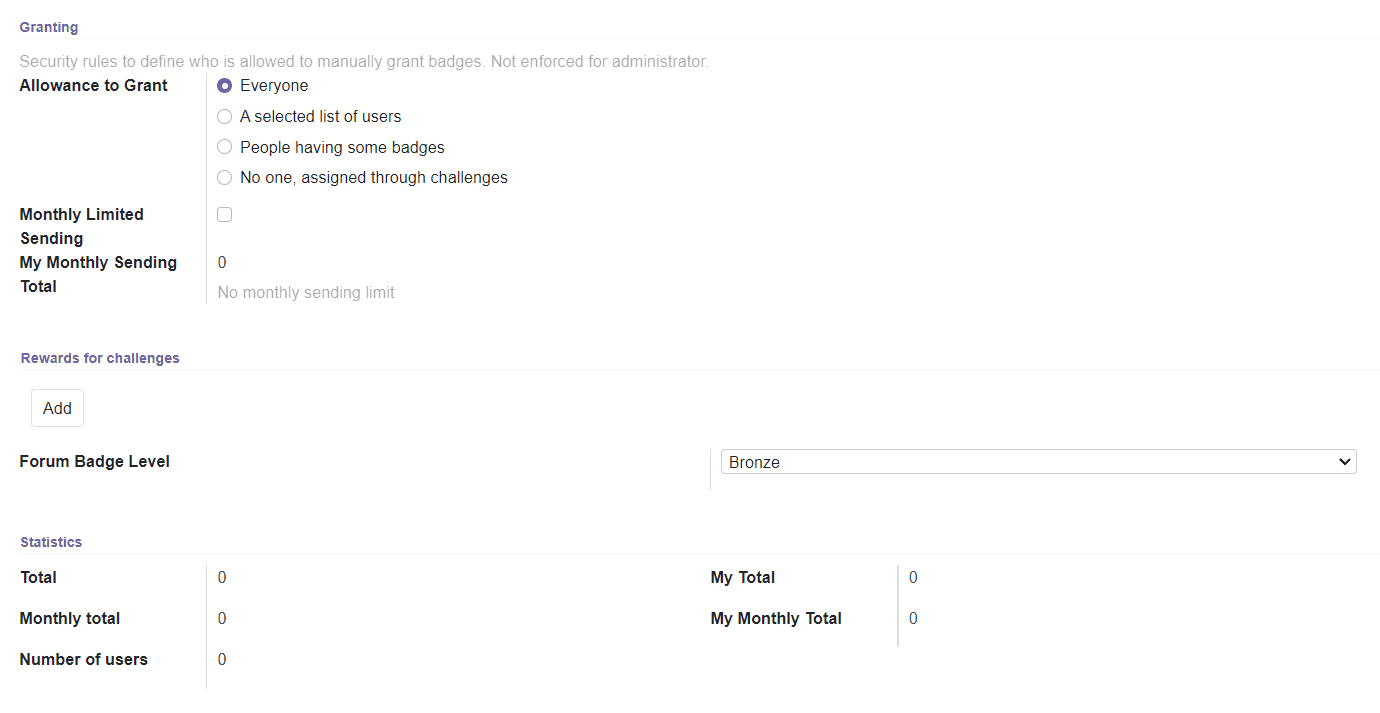Click the "My Monthly Sending Total" label
This screenshot has height=713, width=1380.
pos(98,274)
